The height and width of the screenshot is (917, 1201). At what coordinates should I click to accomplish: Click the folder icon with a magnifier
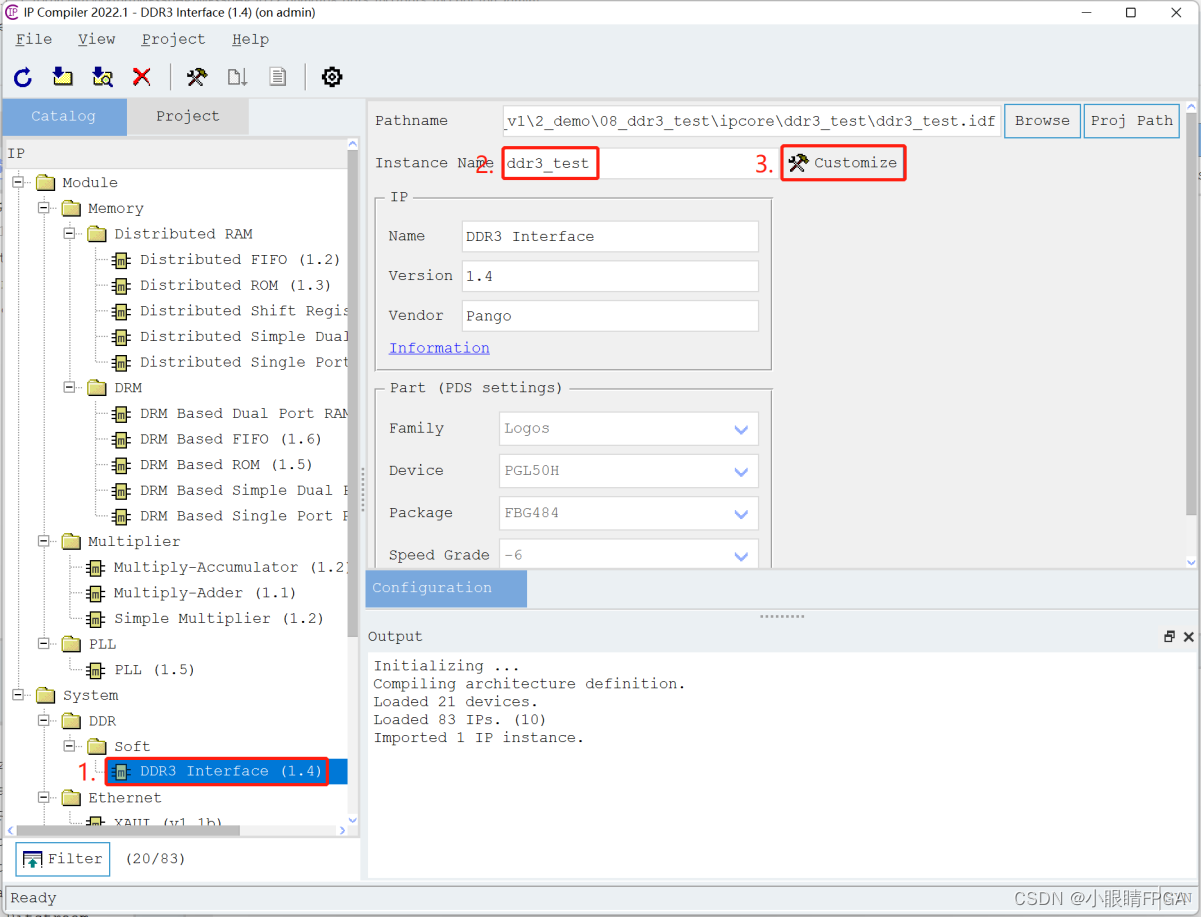pos(102,77)
